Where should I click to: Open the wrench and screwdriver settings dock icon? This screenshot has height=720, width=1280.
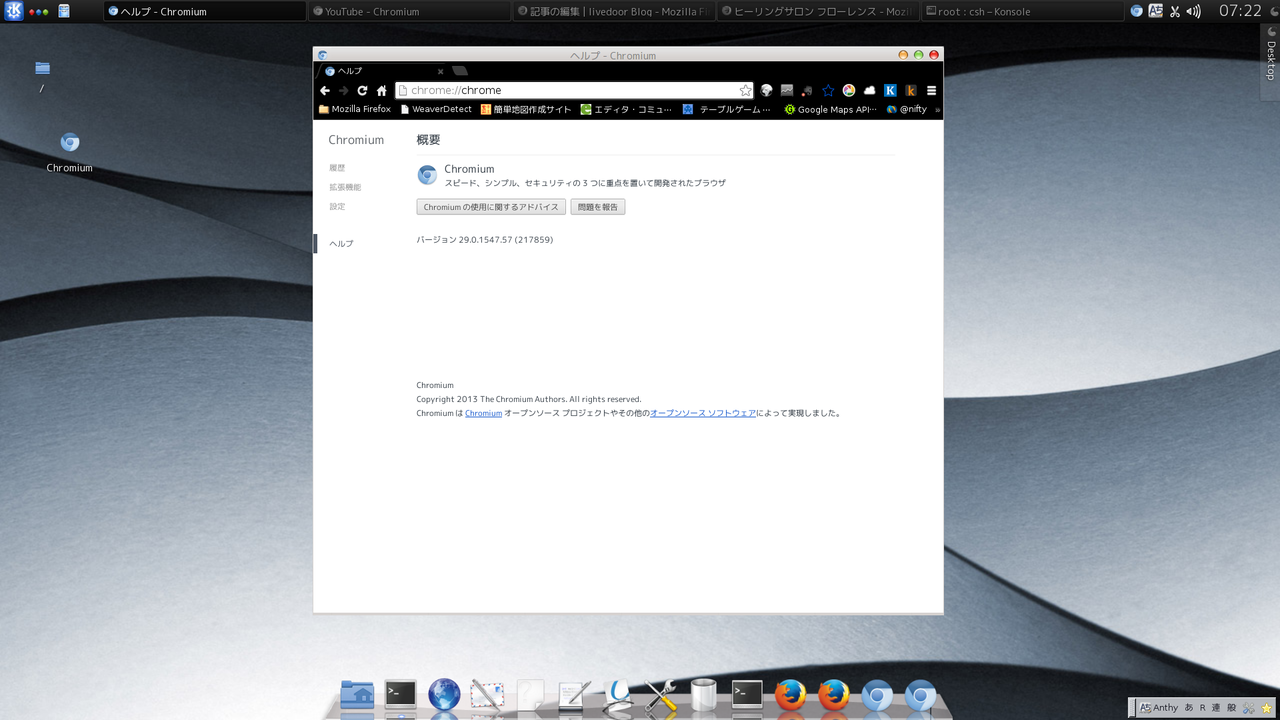pos(660,694)
